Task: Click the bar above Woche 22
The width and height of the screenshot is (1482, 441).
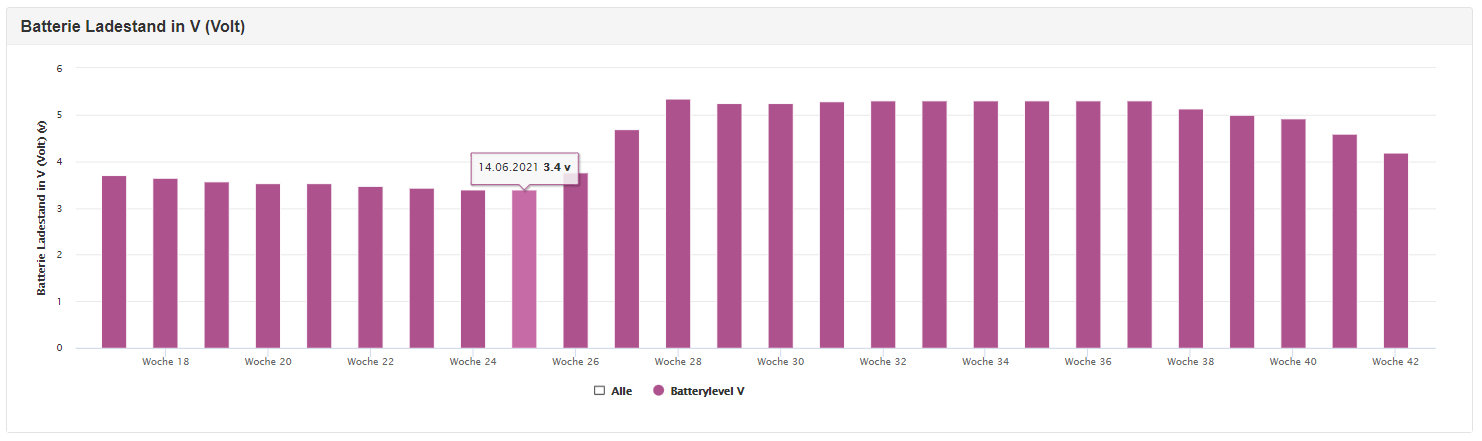Action: click(x=370, y=268)
